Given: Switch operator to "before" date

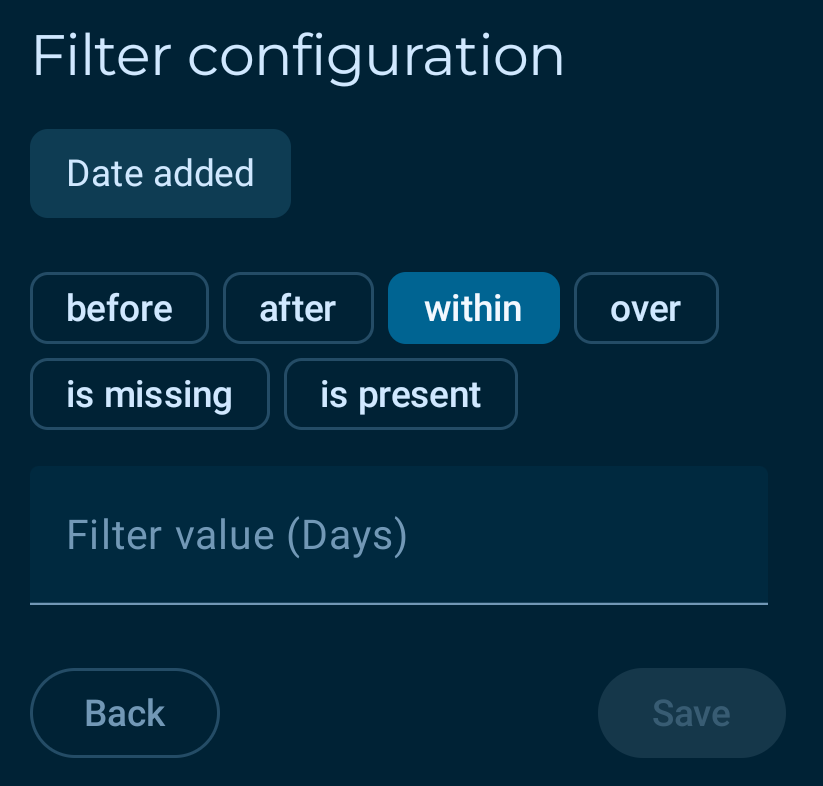Looking at the screenshot, I should pyautogui.click(x=119, y=308).
